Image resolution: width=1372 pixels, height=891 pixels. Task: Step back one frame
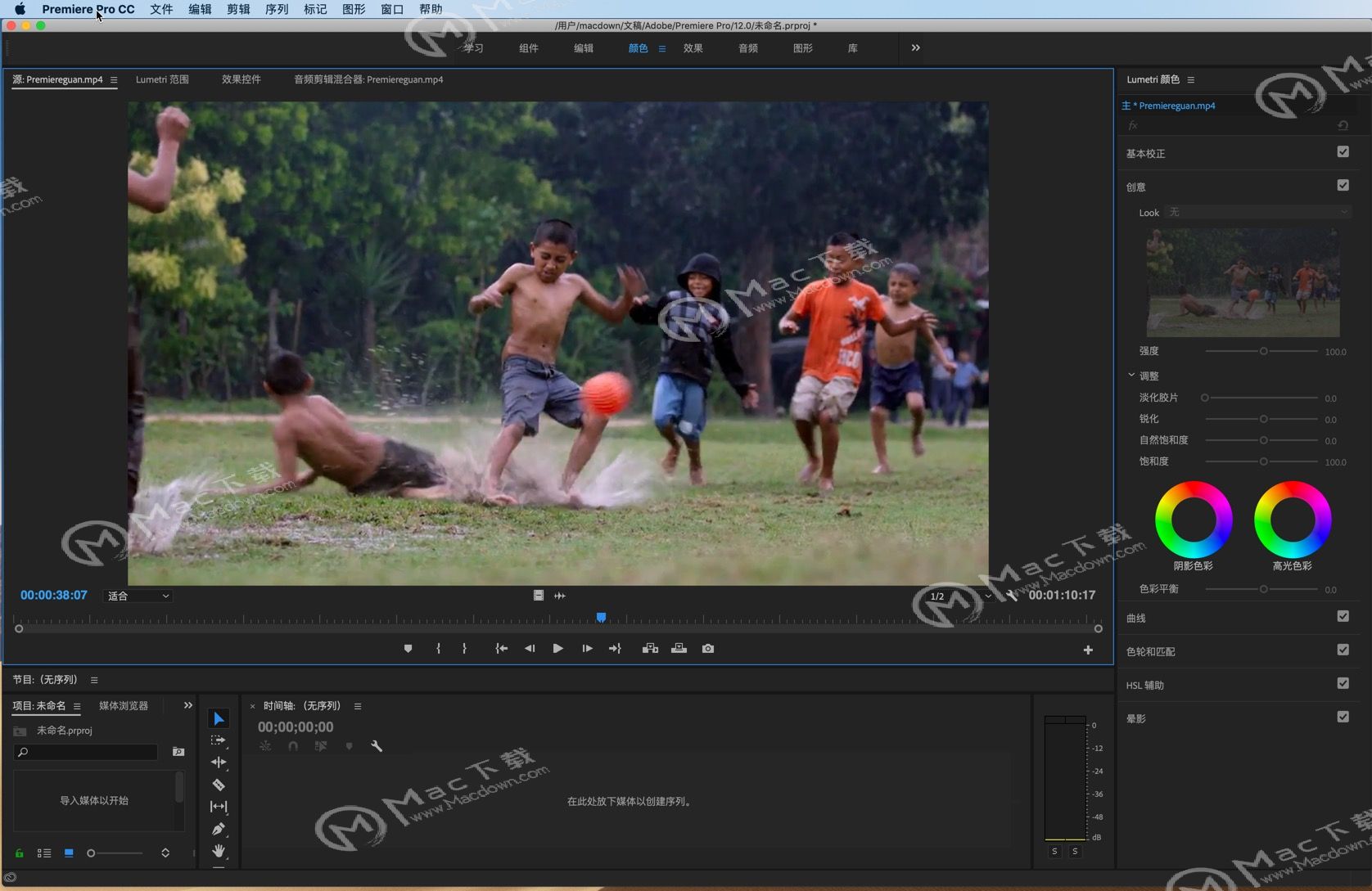click(530, 649)
